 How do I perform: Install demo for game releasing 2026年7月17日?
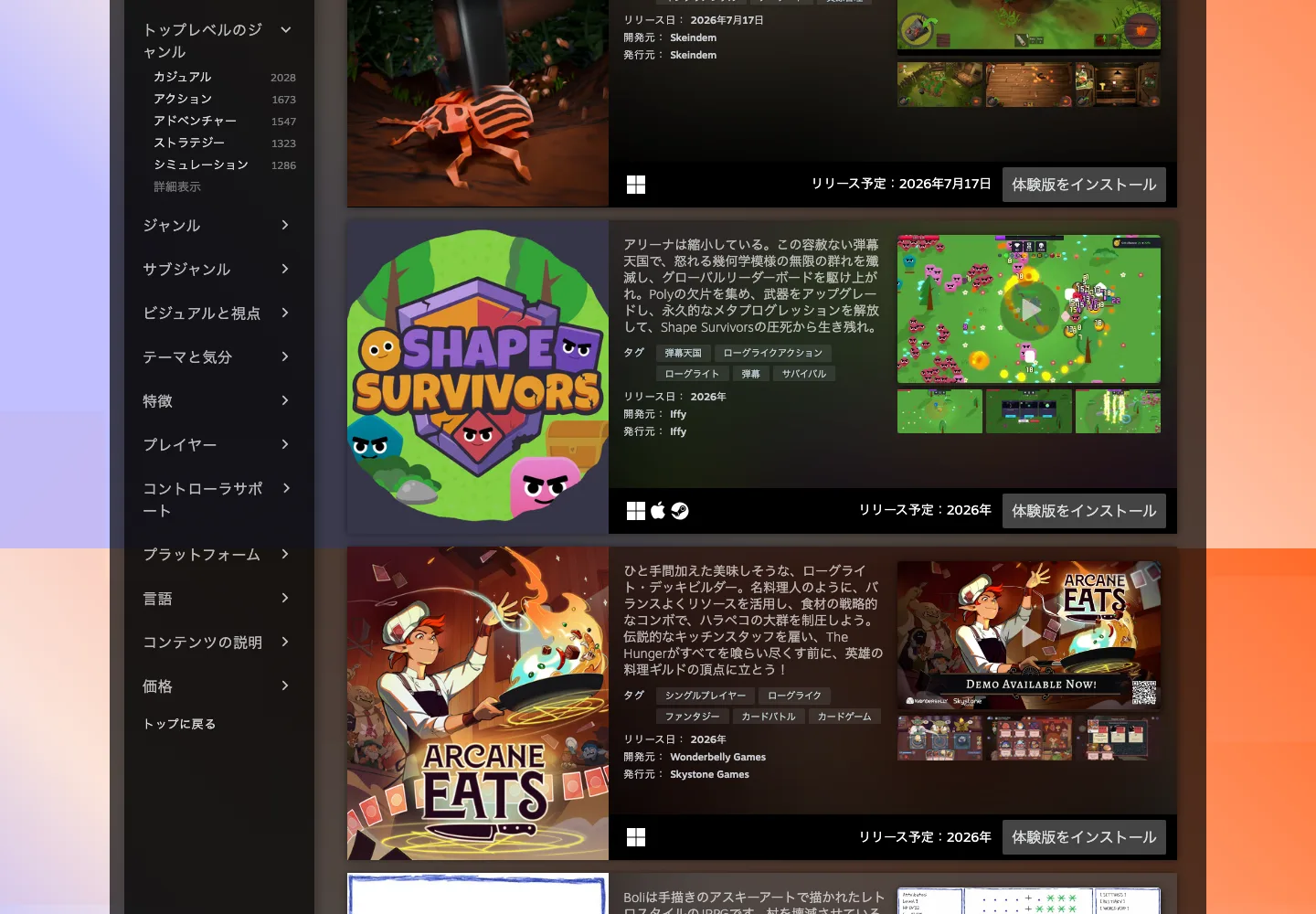(1084, 185)
